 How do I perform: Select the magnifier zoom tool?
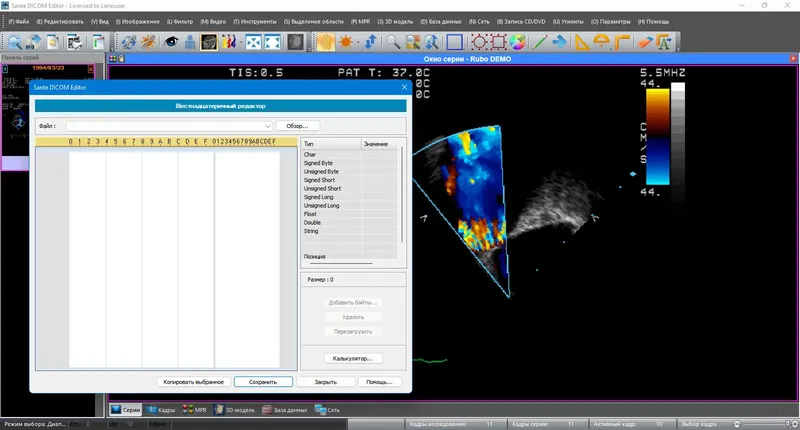392,42
